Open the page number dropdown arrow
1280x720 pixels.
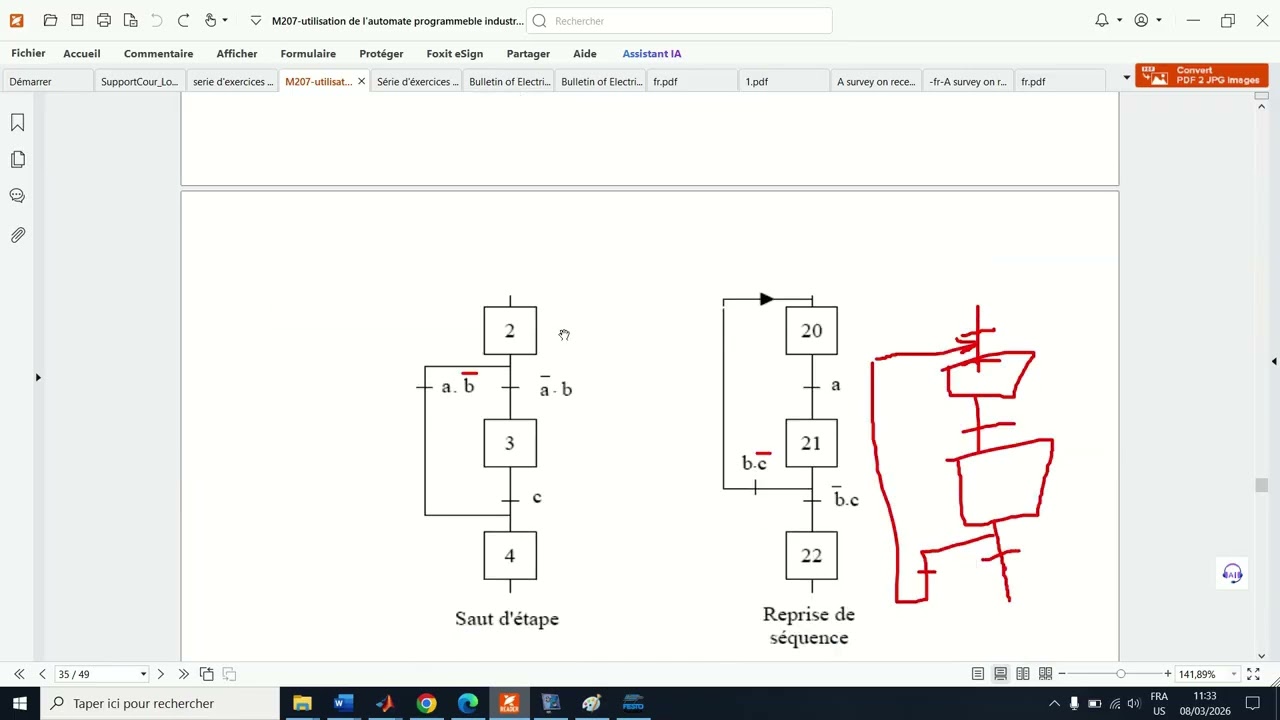[x=143, y=674]
